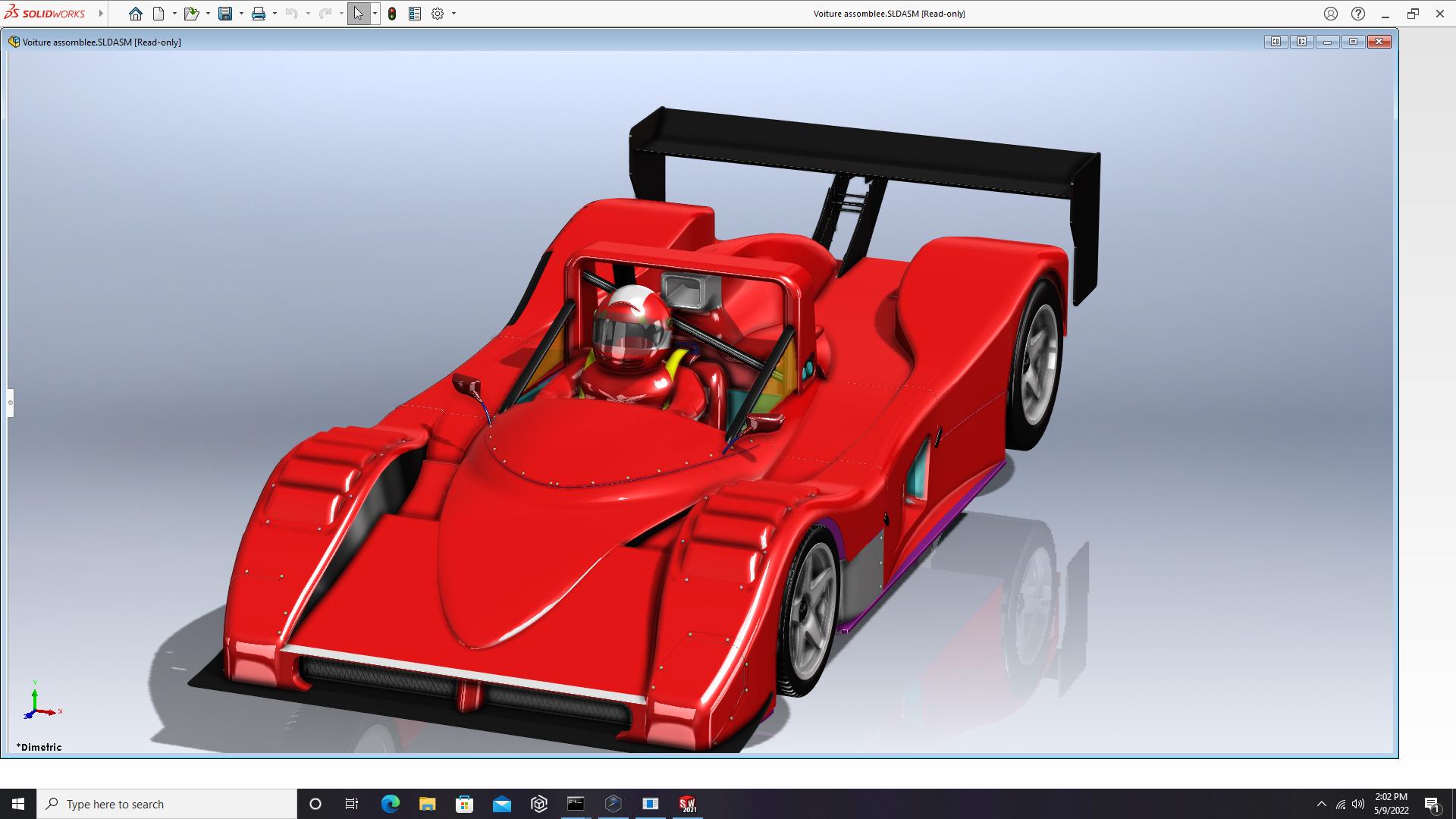Viewport: 1456px width, 819px height.
Task: Open File Properties list icon
Action: [415, 14]
